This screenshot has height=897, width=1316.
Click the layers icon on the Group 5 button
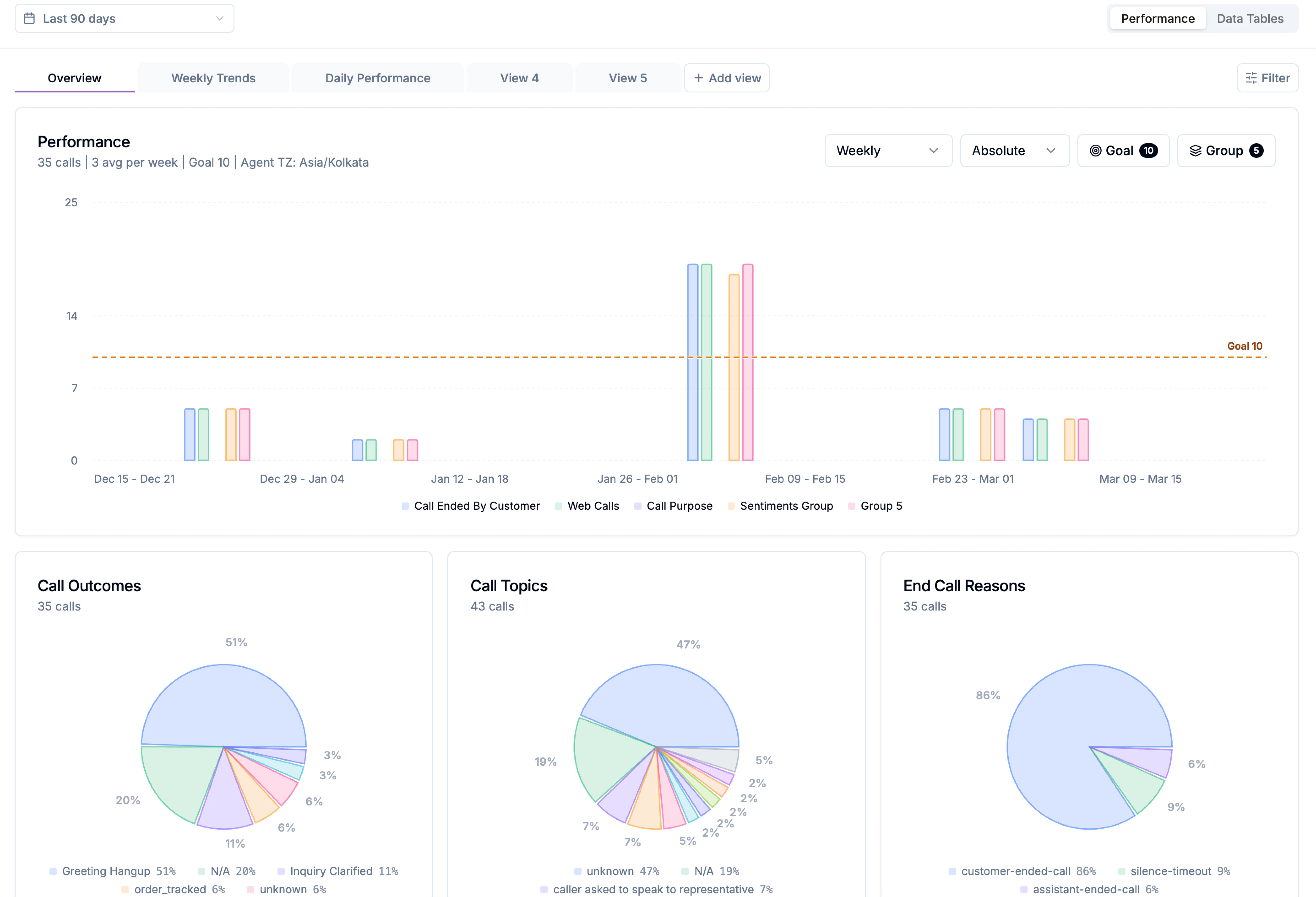1196,151
